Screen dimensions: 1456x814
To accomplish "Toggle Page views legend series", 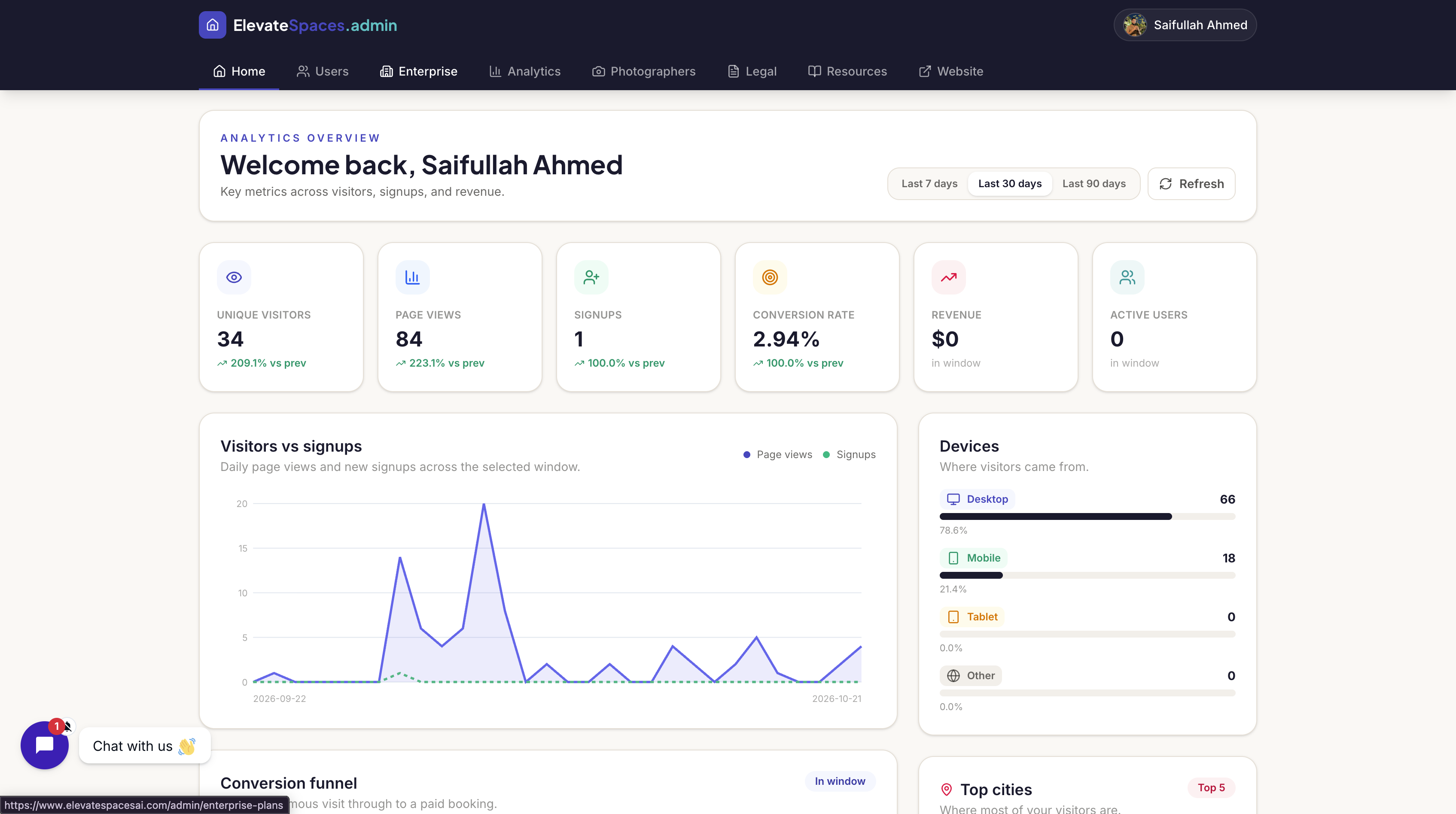I will [778, 455].
